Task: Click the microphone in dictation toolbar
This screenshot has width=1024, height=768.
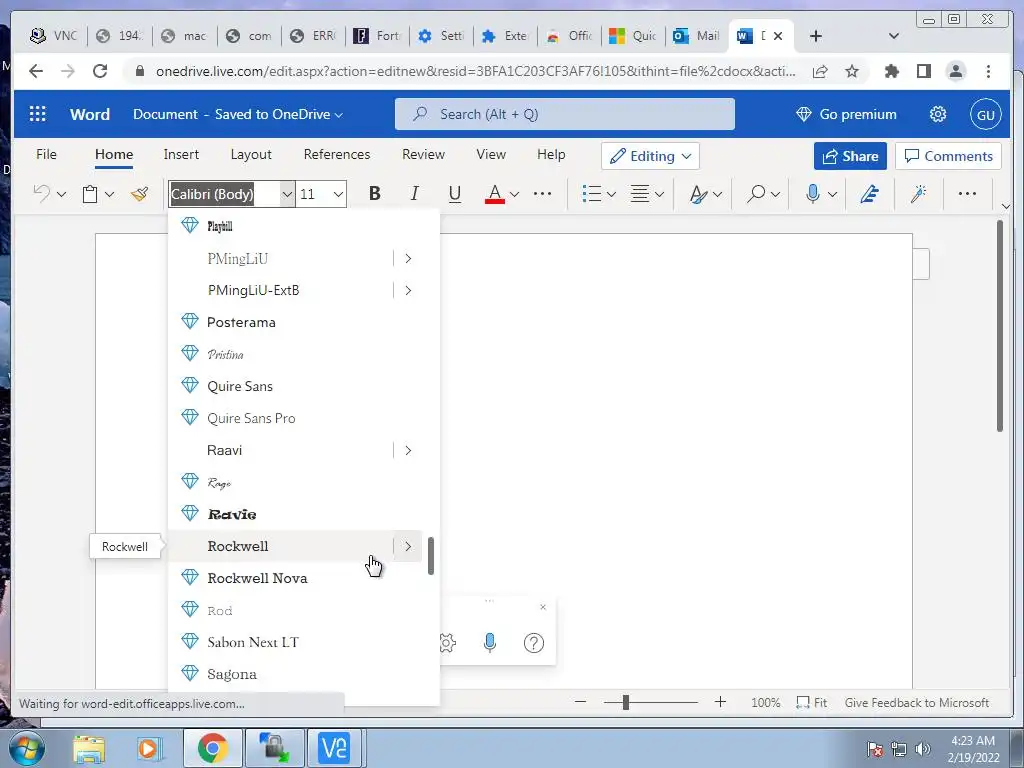Action: click(490, 643)
